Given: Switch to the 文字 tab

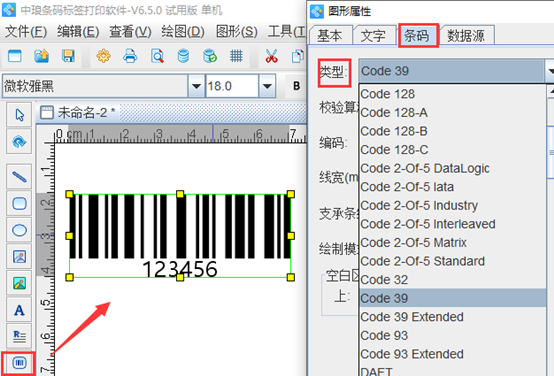Looking at the screenshot, I should click(374, 35).
